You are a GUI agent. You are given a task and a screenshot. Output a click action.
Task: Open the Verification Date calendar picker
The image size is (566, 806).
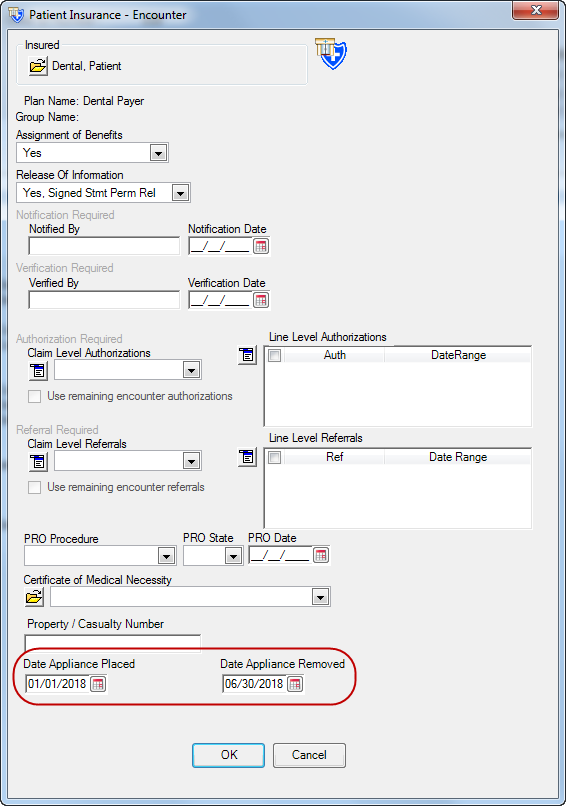coord(261,300)
